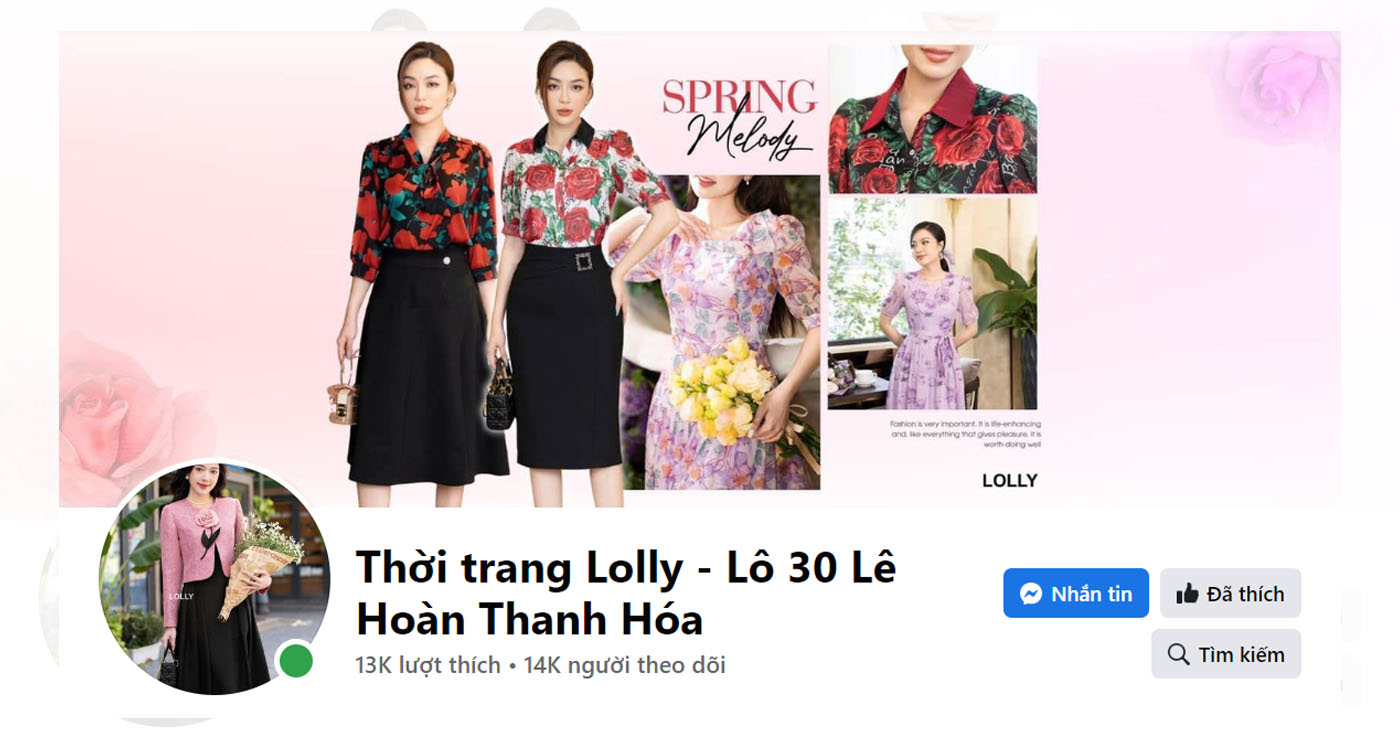Screen dimensions: 1400x748
Task: Click the magnifying glass icon on Tìm kiếm
Action: pyautogui.click(x=1179, y=655)
